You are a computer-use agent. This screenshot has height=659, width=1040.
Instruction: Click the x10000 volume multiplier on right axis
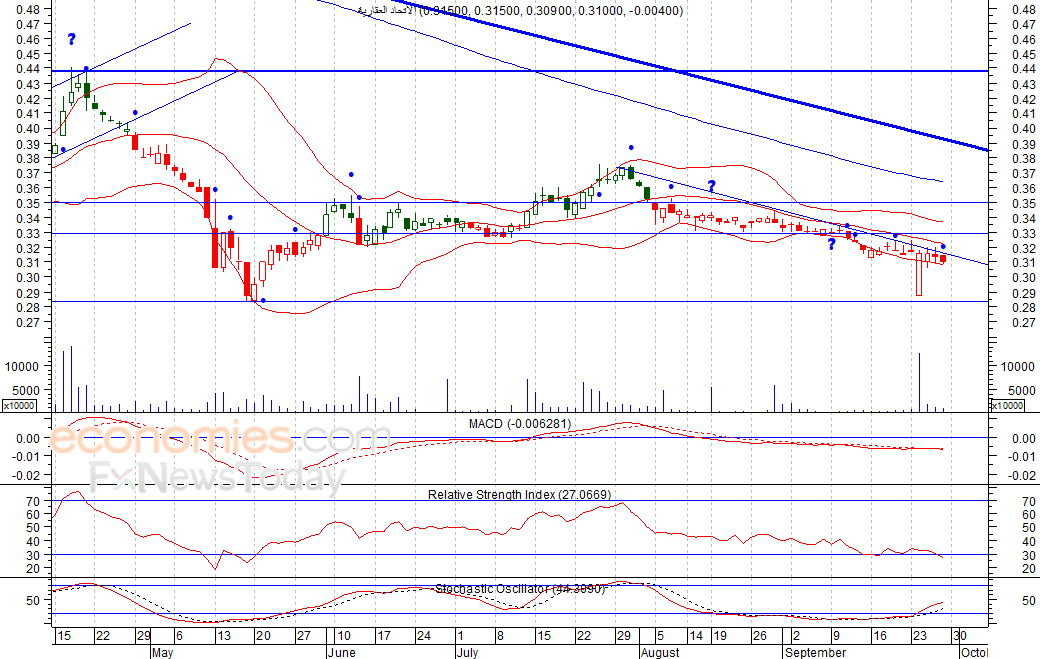pos(1007,405)
